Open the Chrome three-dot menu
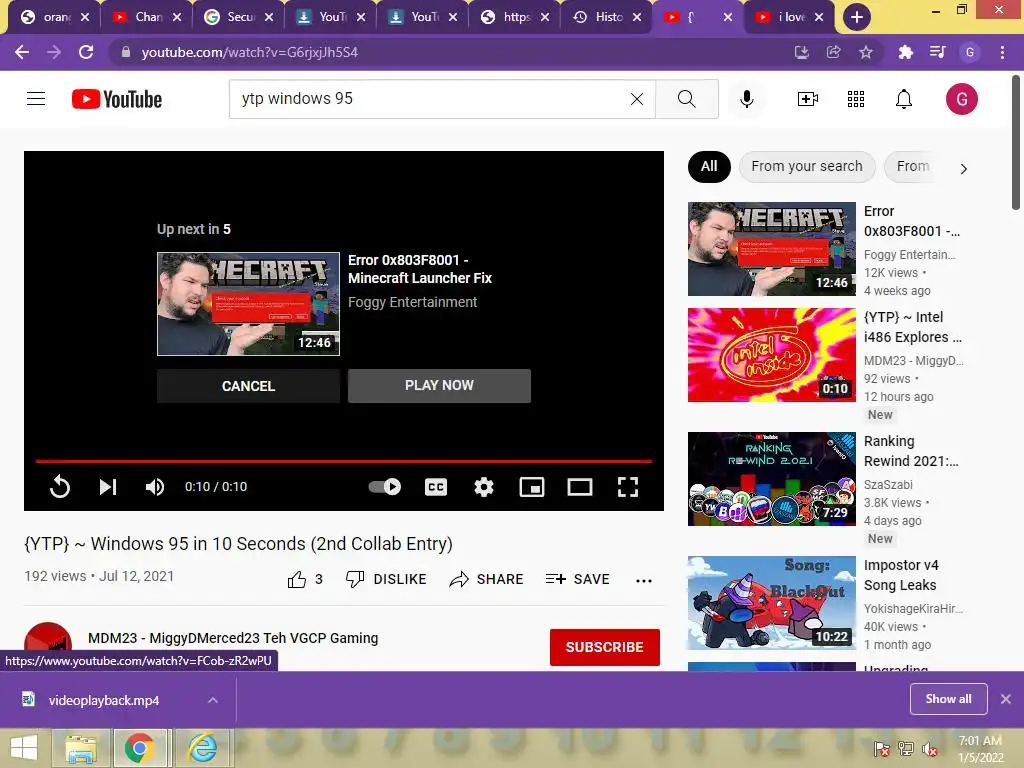The height and width of the screenshot is (768, 1024). pyautogui.click(x=1002, y=52)
